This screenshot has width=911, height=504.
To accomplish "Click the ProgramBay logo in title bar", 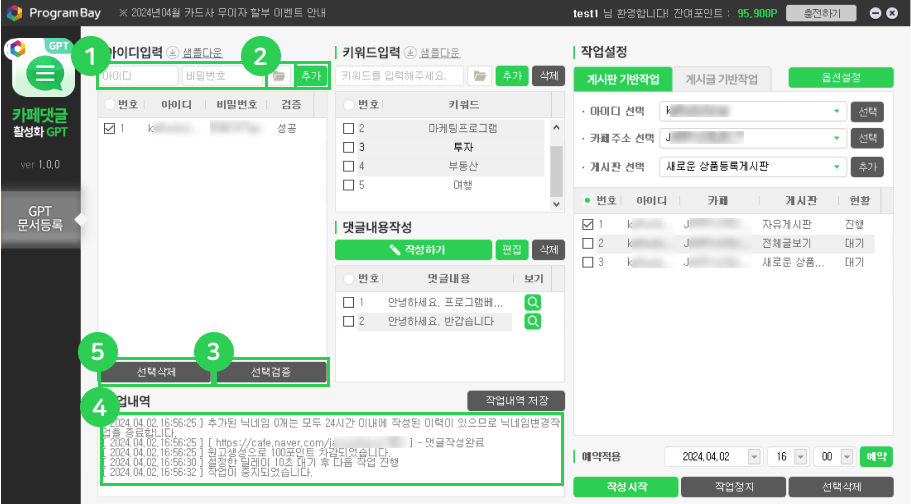I will [x=14, y=13].
